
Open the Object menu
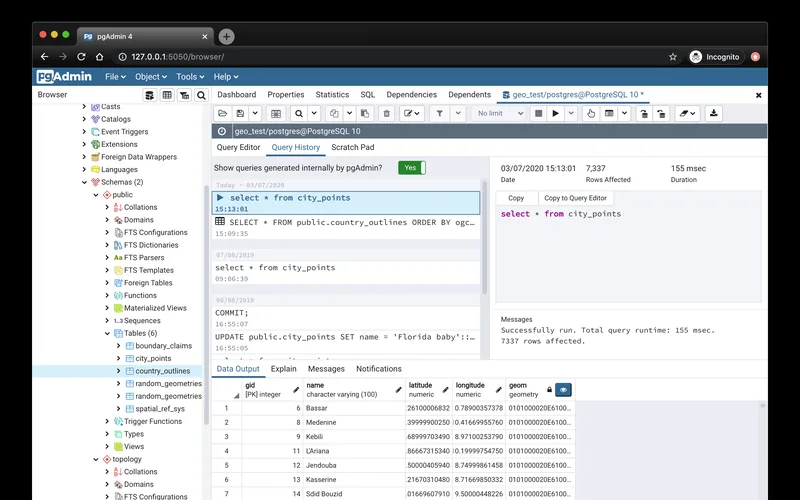pos(151,77)
